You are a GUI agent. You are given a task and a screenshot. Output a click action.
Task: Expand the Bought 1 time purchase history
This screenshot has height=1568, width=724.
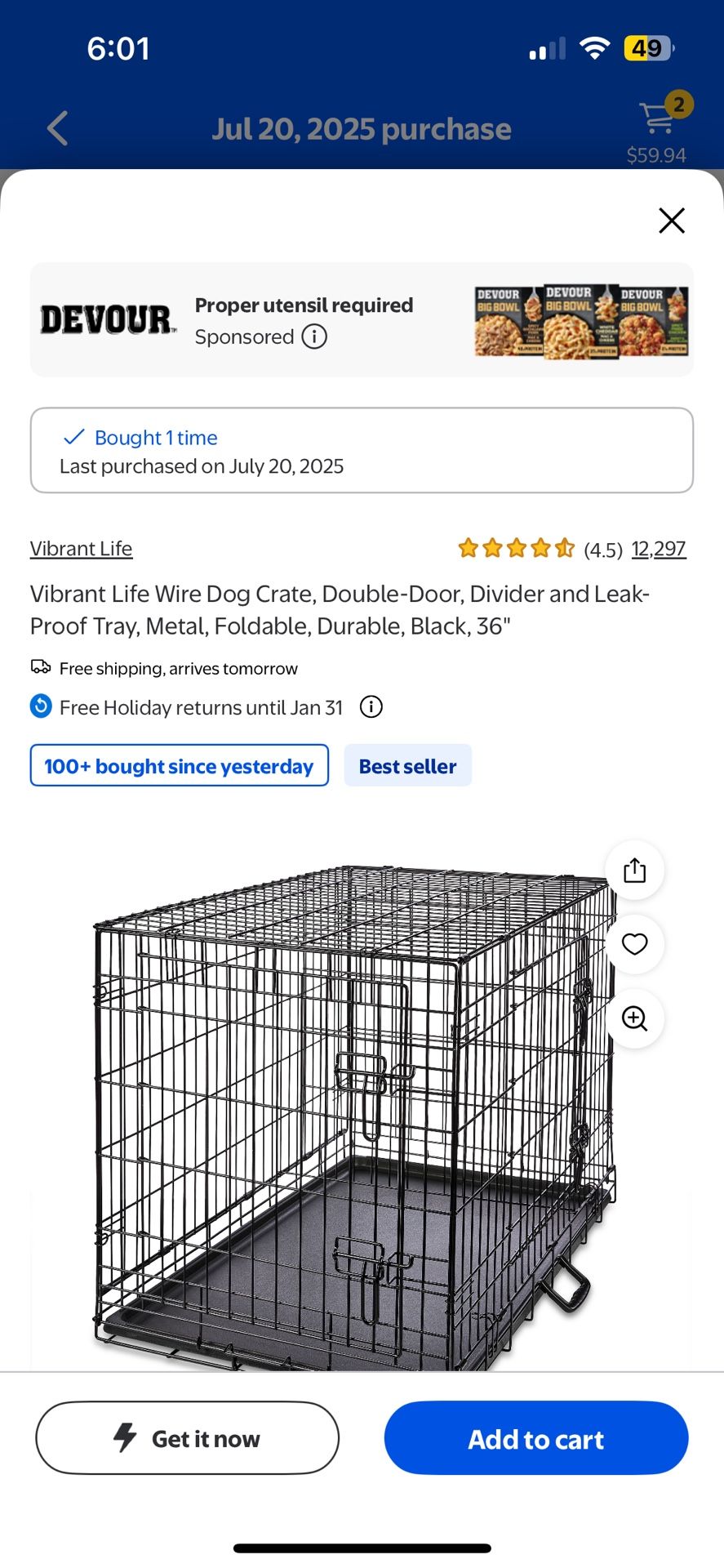coord(362,450)
